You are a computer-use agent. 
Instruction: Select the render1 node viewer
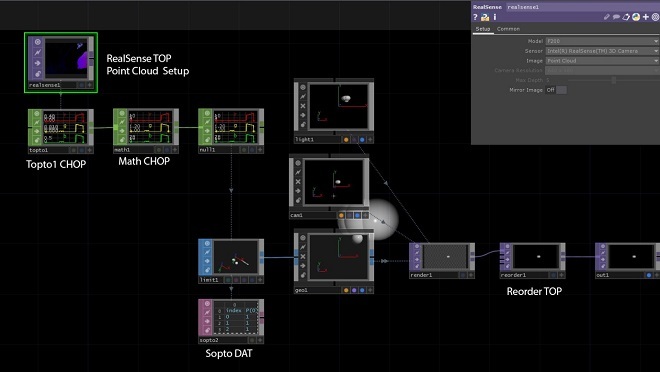click(x=446, y=257)
